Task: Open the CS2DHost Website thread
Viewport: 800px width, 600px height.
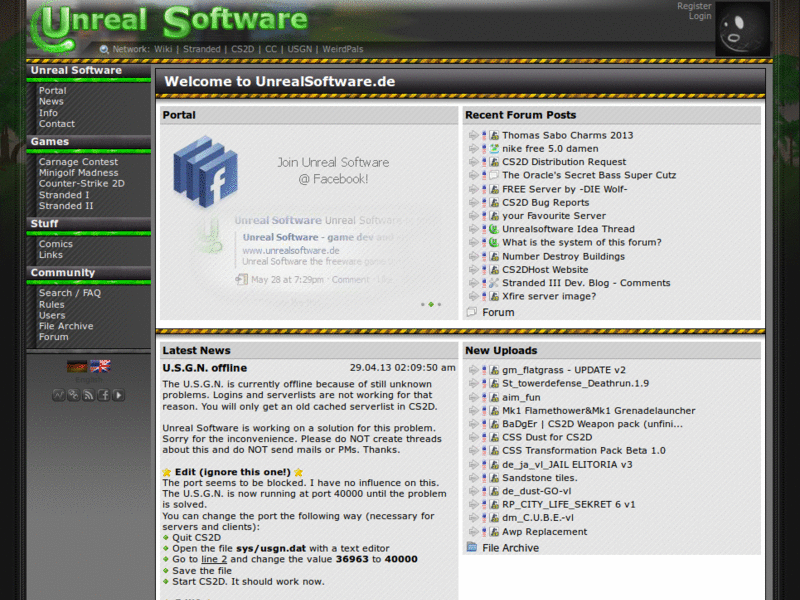Action: point(545,269)
